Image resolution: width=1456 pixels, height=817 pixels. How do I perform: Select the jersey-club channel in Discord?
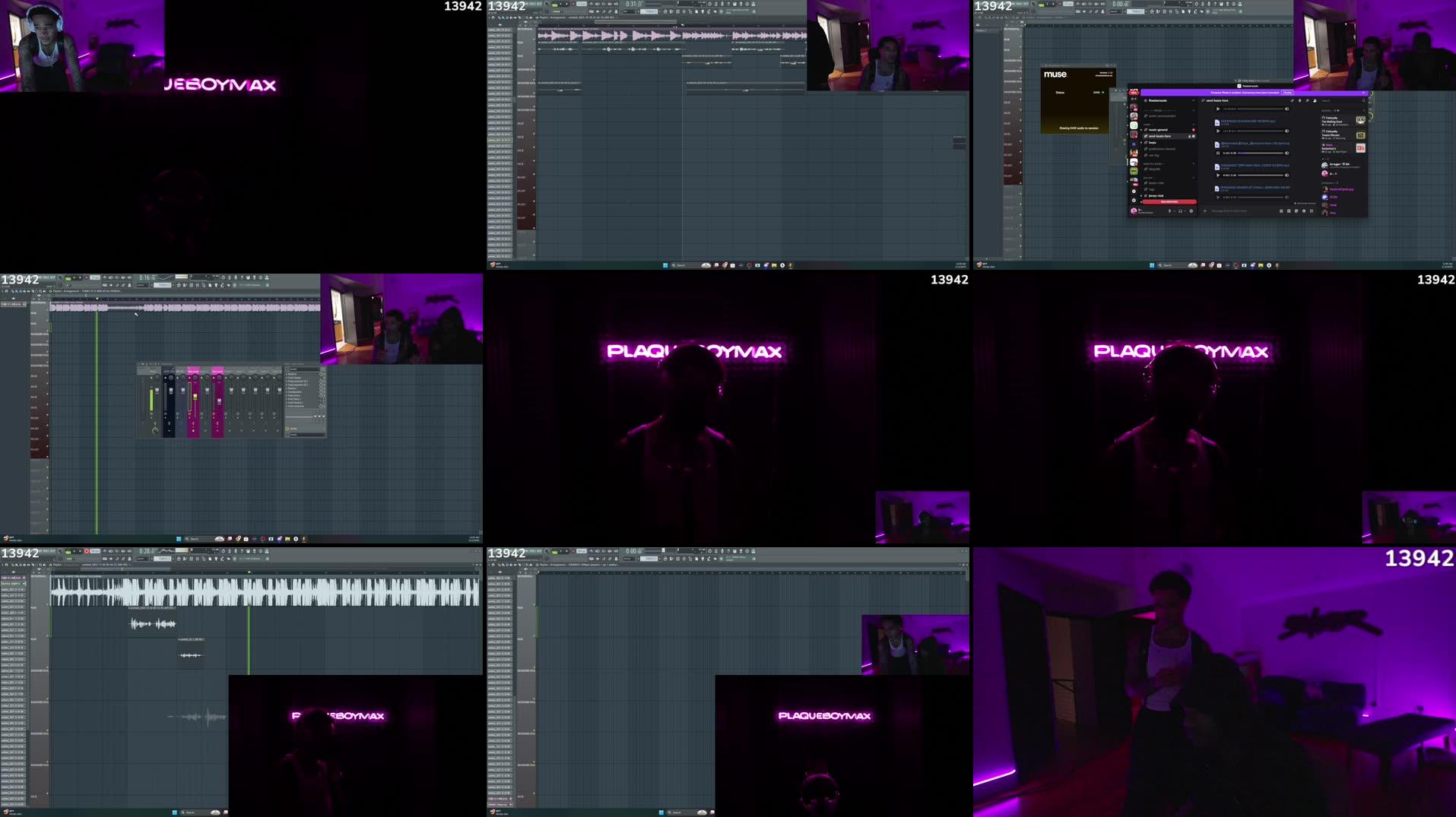(1156, 196)
